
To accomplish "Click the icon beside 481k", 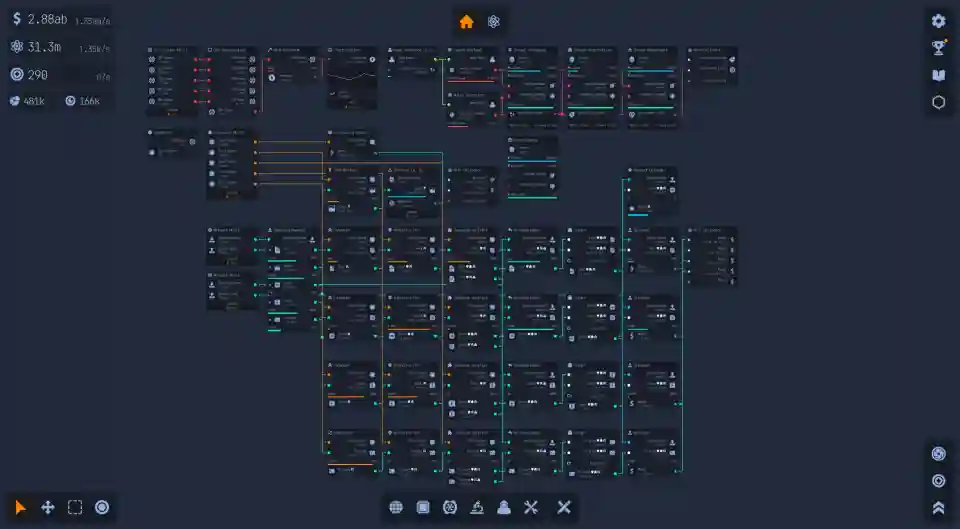I will [15, 101].
